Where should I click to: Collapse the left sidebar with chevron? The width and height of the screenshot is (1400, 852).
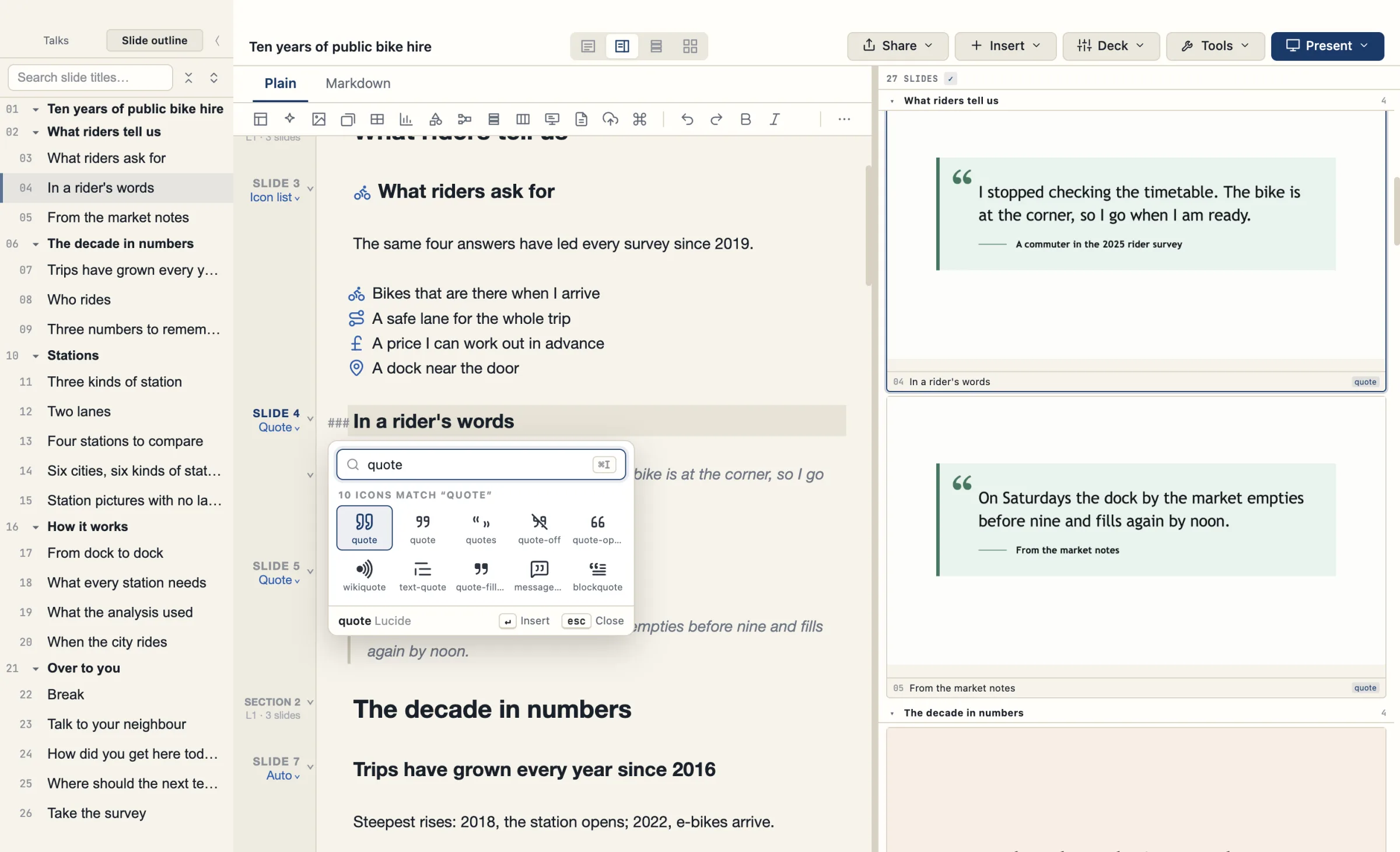click(218, 40)
